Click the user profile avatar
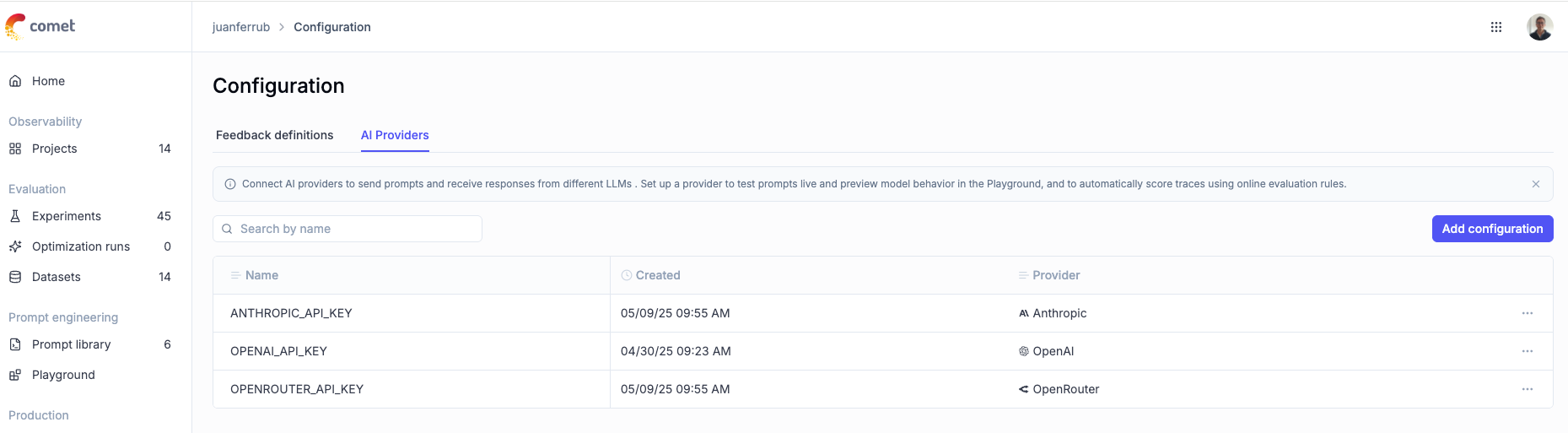Screen dimensions: 1568x433 (1539, 27)
